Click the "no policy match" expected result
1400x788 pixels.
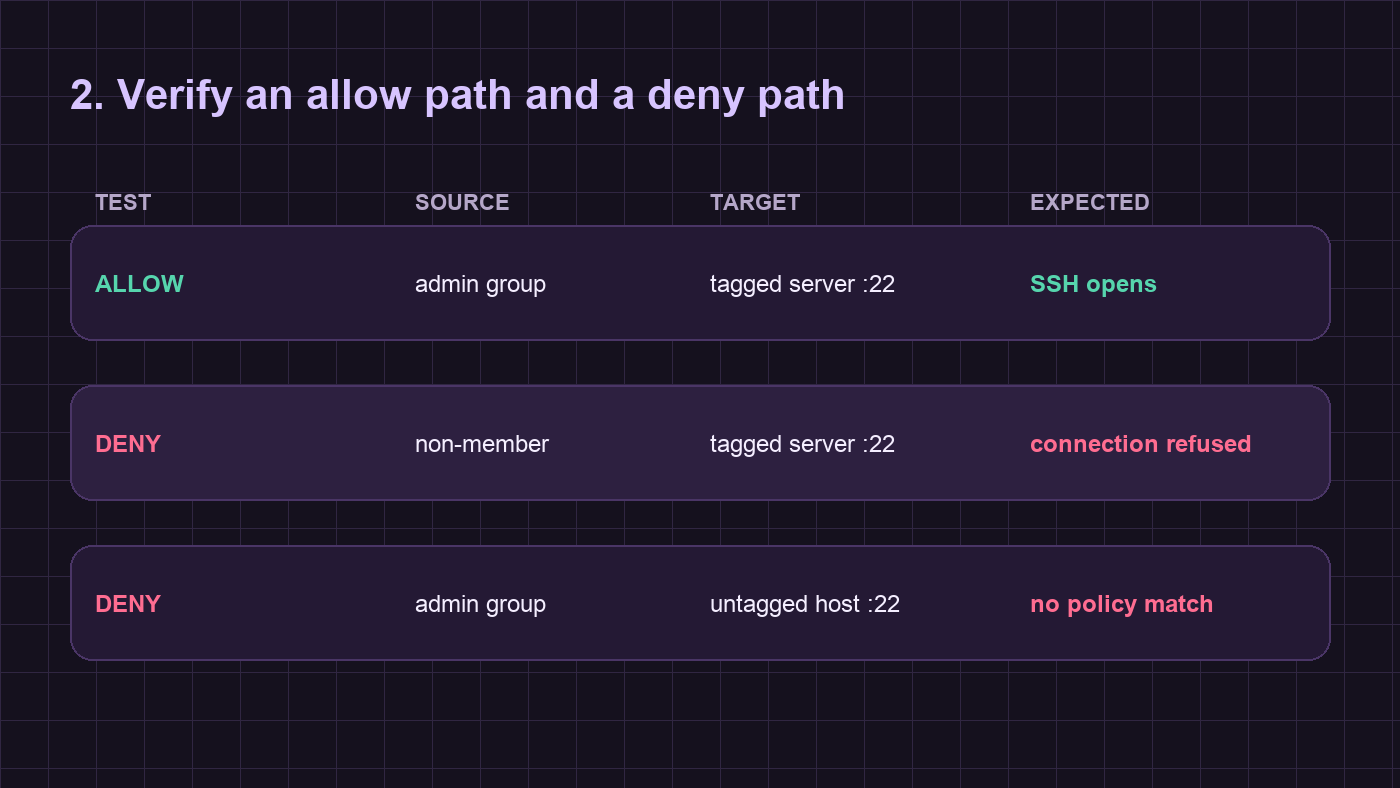pyautogui.click(x=1121, y=605)
